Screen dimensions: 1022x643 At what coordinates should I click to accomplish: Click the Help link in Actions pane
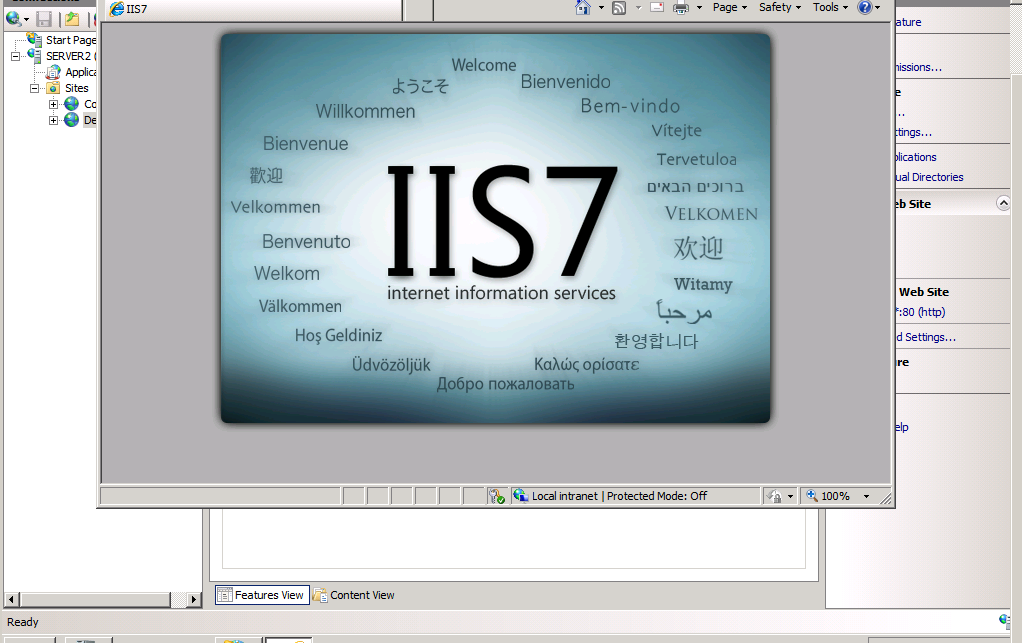[x=901, y=427]
